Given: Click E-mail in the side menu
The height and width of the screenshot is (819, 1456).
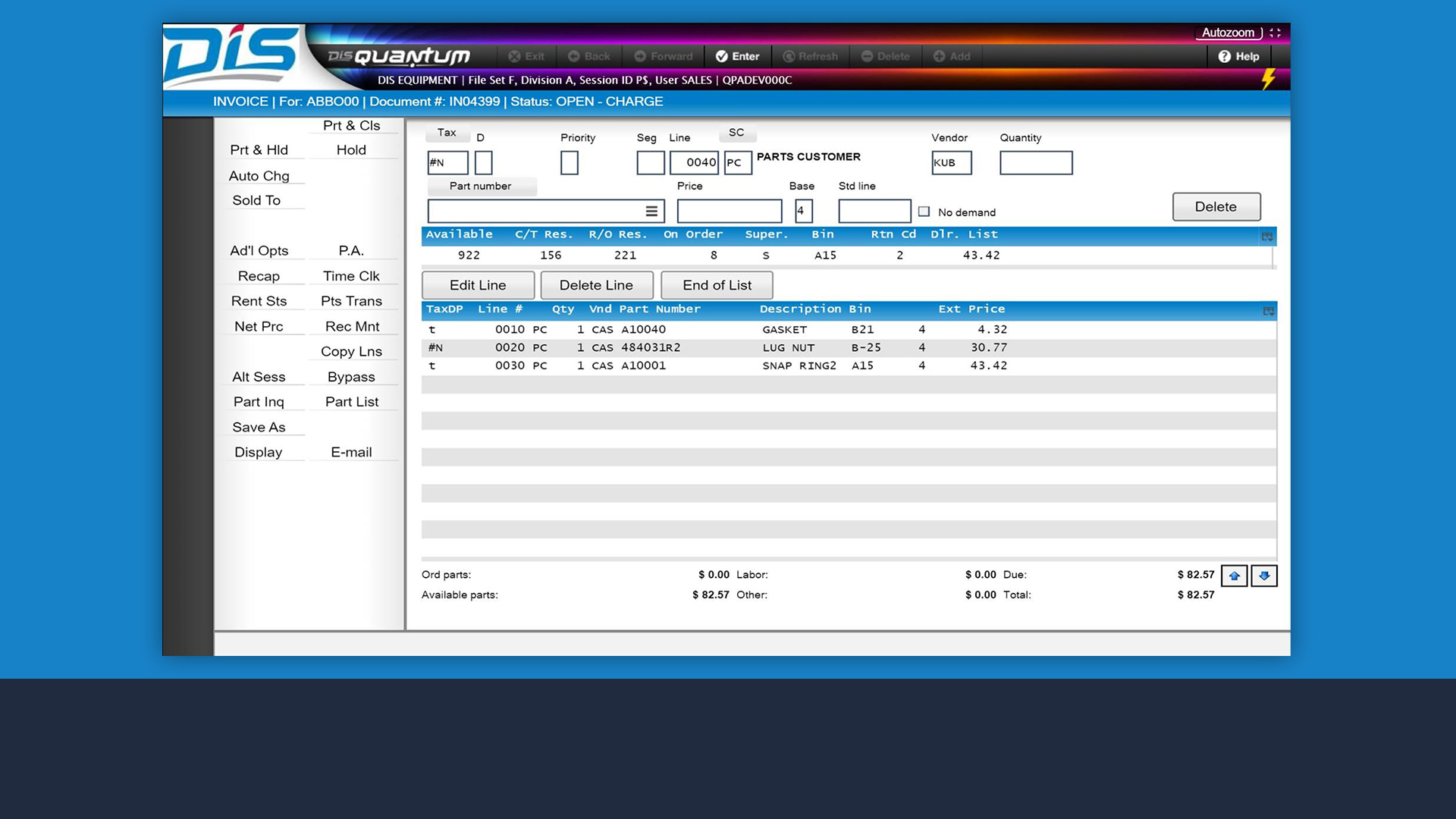Looking at the screenshot, I should [352, 452].
